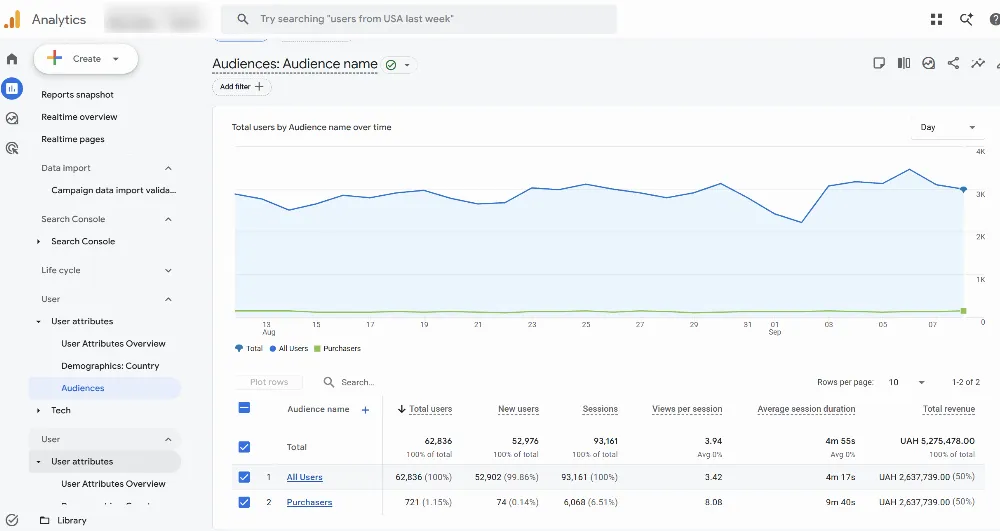Open Realtime pages

pos(73,139)
